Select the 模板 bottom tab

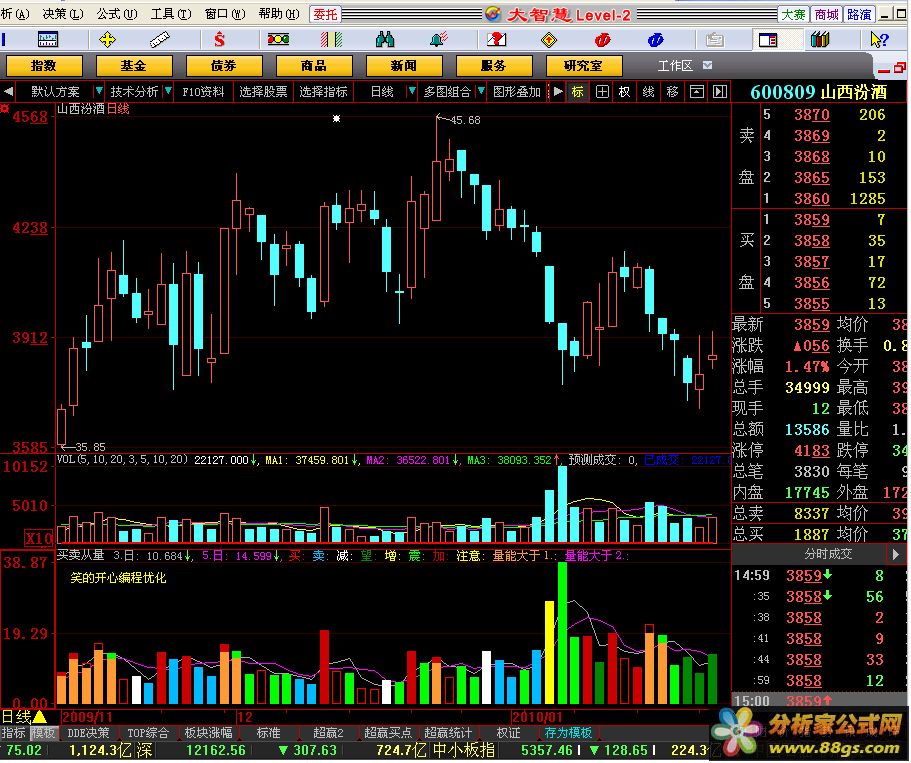(x=43, y=733)
